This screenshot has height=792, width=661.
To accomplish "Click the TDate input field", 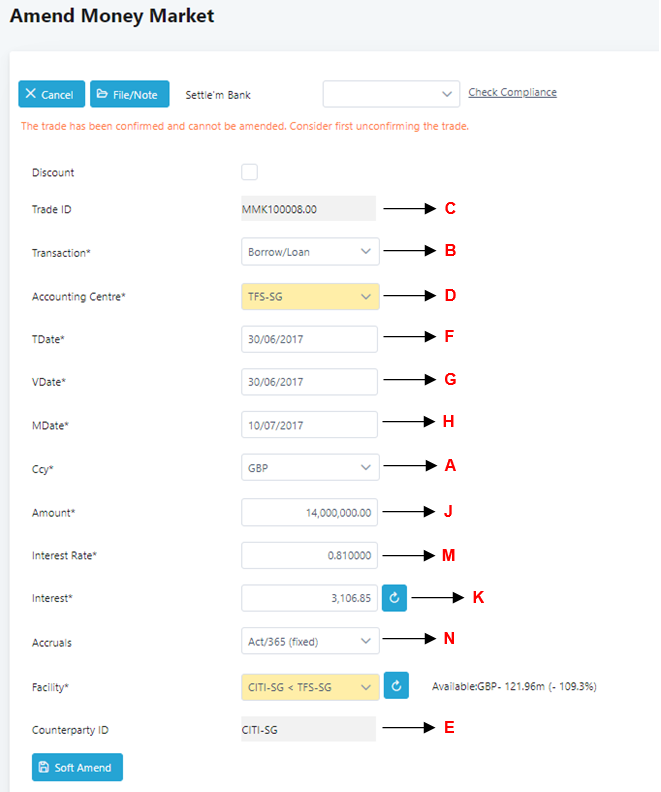I will 309,339.
